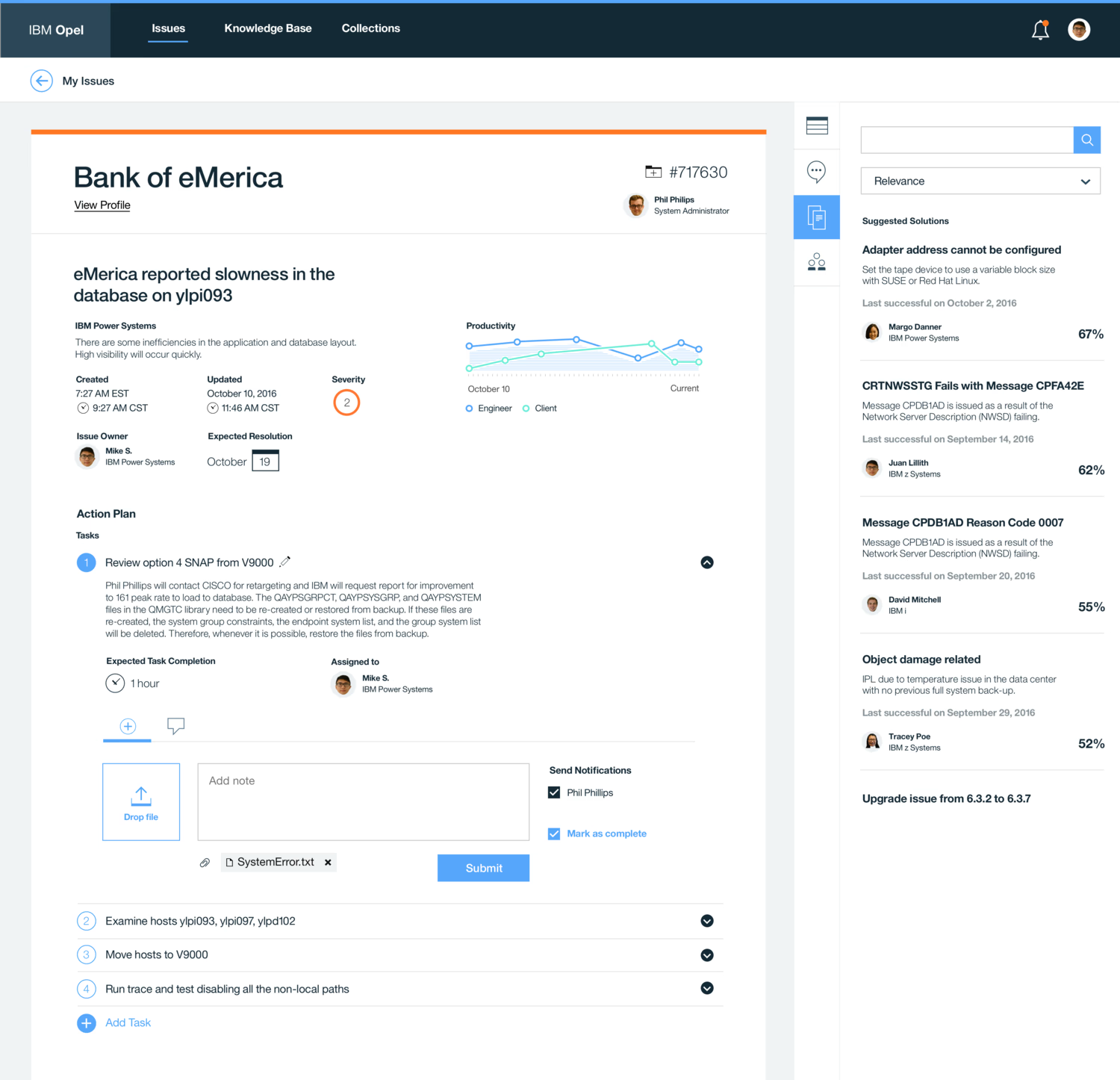Click task number 3 circle
Screen dimensions: 1120x1080
tap(87, 955)
